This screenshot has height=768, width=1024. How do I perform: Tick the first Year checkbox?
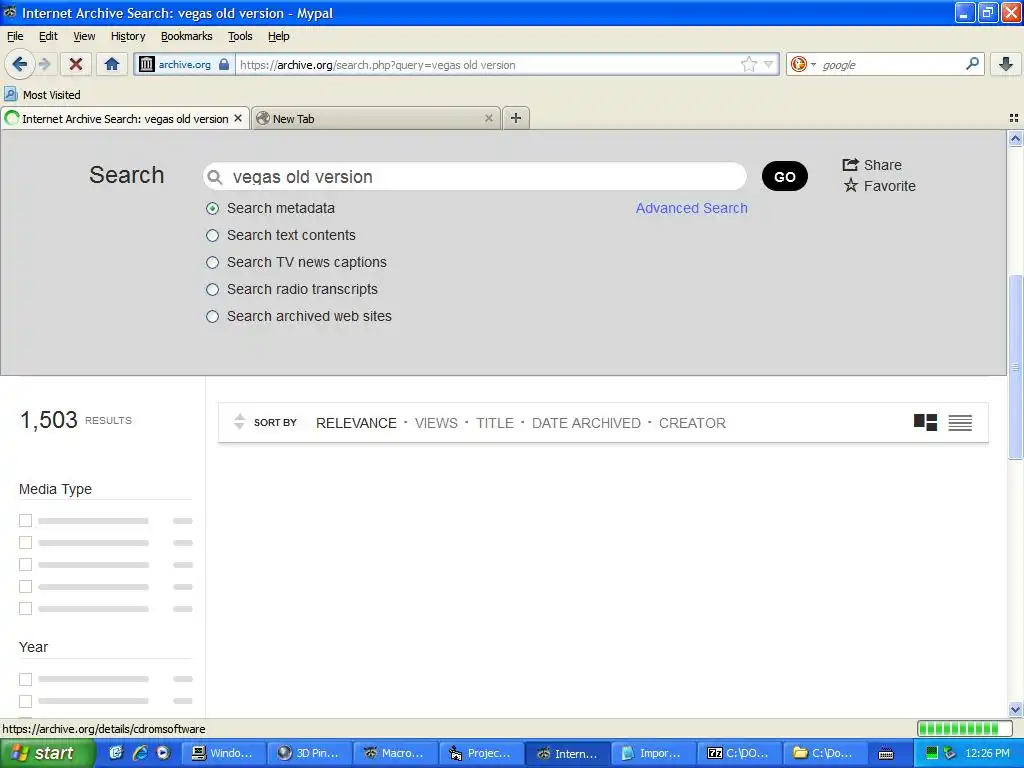pyautogui.click(x=25, y=679)
